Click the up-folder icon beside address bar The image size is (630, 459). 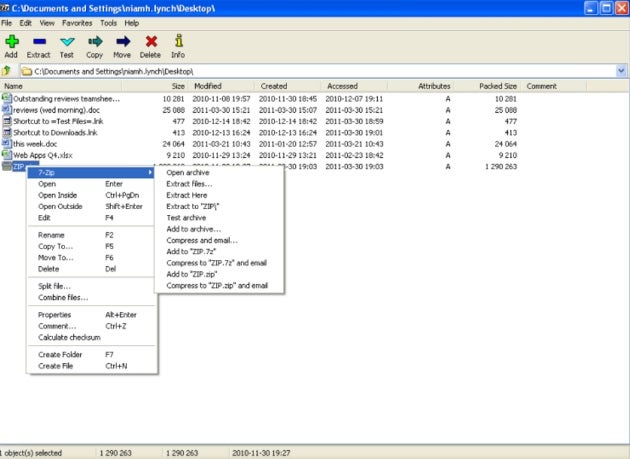8,72
